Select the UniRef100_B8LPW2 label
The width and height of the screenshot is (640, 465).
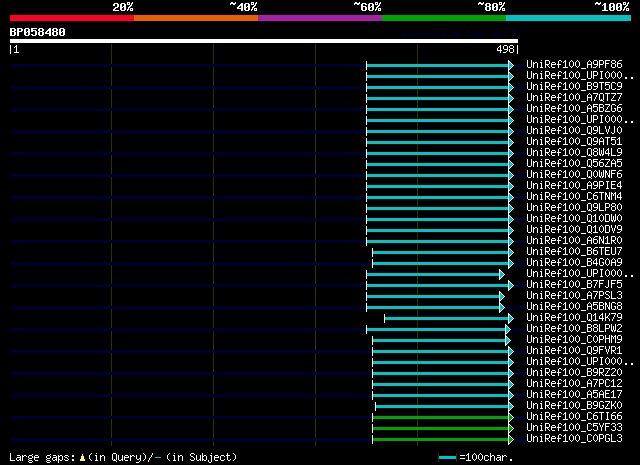pos(574,329)
